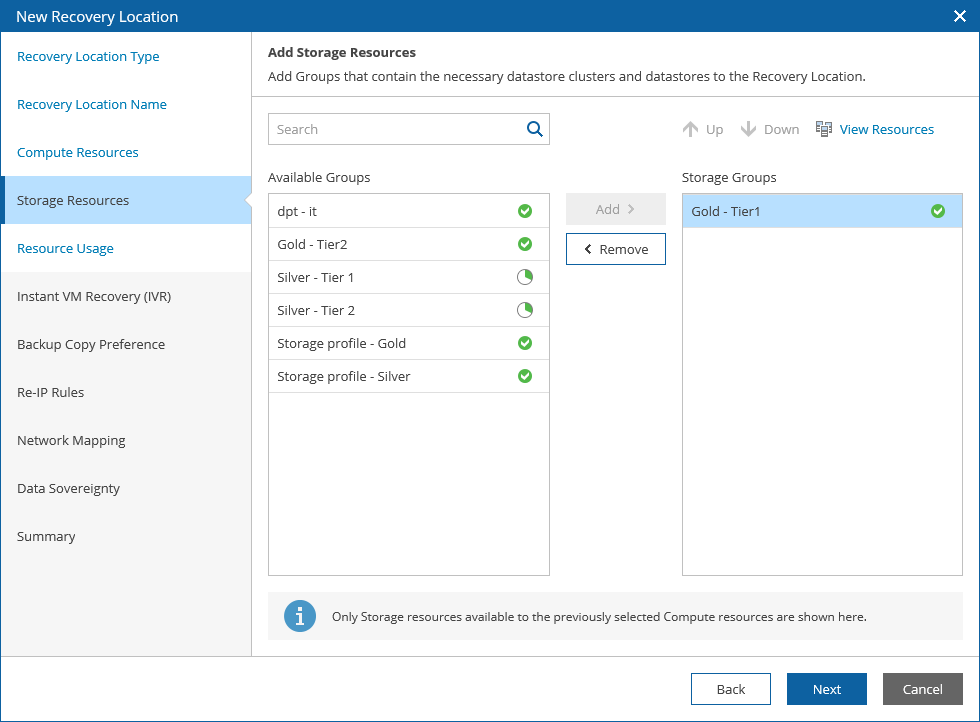
Task: Open the View Resources link
Action: (x=886, y=129)
